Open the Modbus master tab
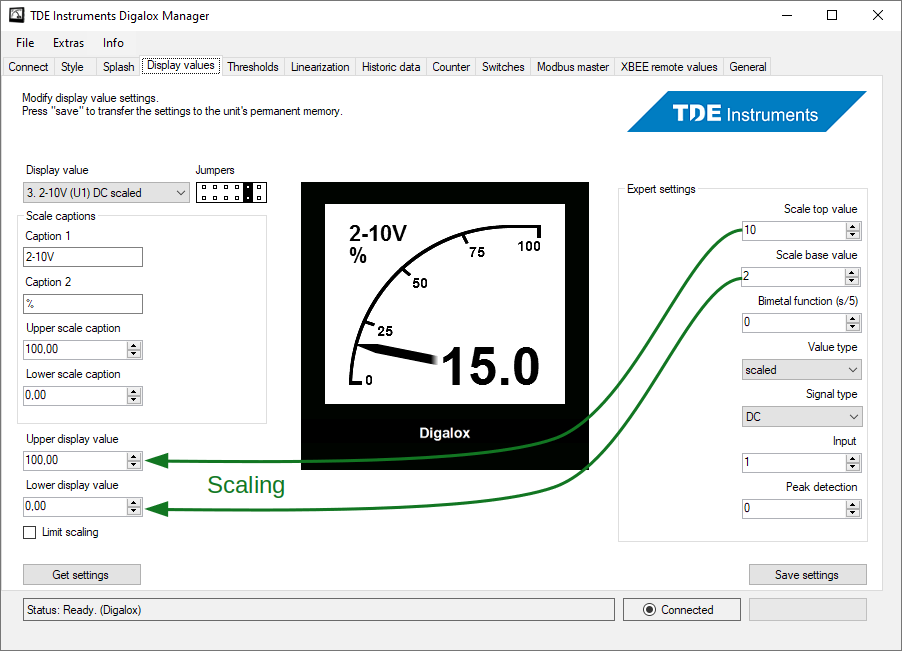 (573, 67)
